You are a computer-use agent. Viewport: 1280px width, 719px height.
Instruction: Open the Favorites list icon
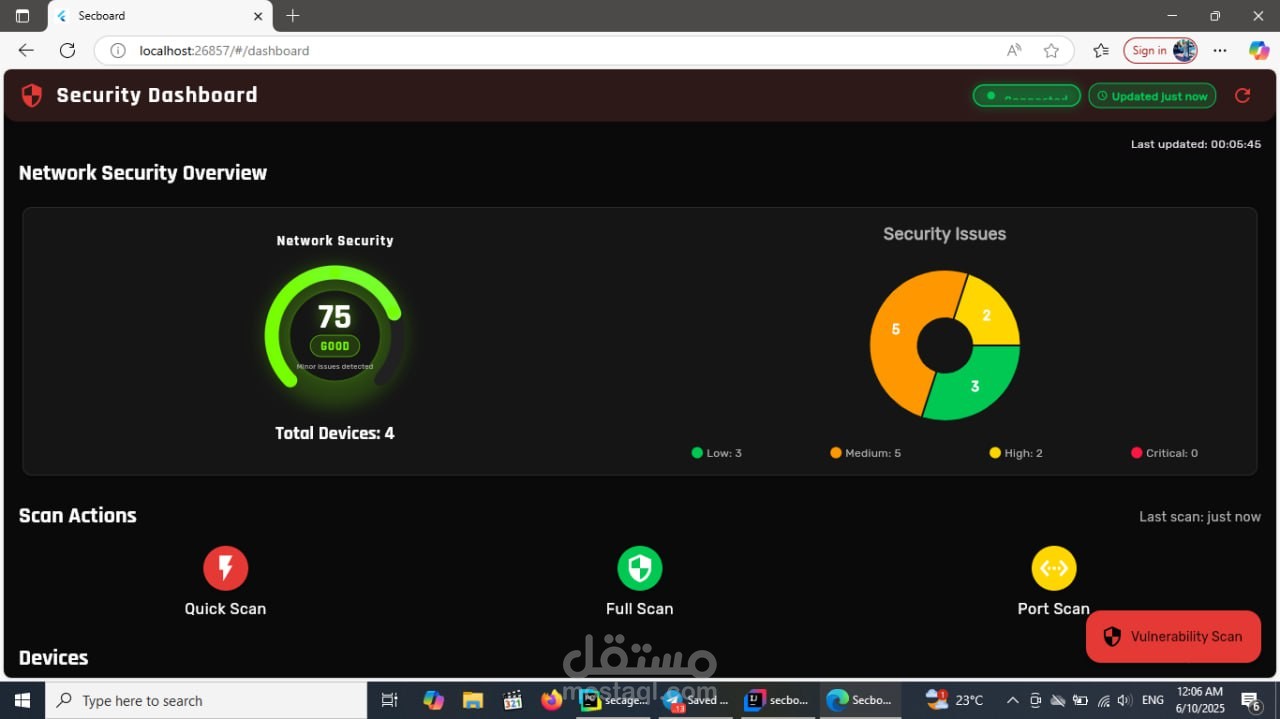[1101, 50]
